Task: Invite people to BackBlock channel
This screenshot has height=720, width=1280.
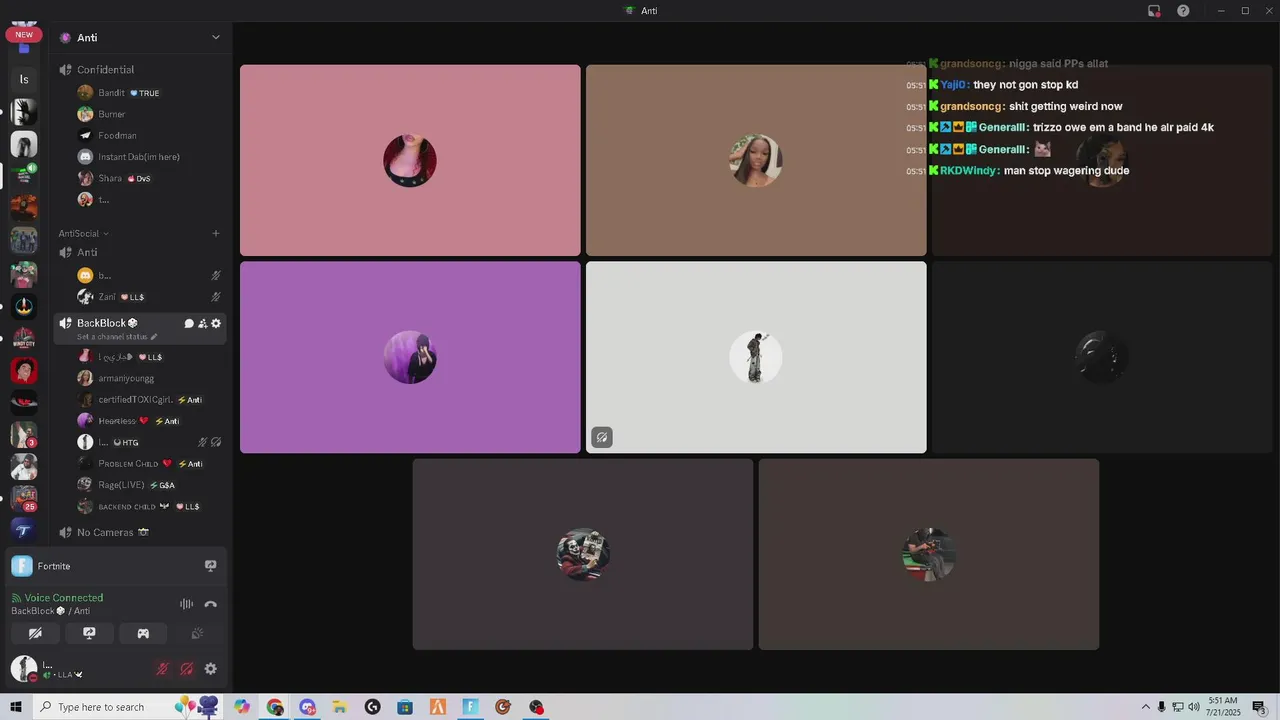Action: point(203,323)
